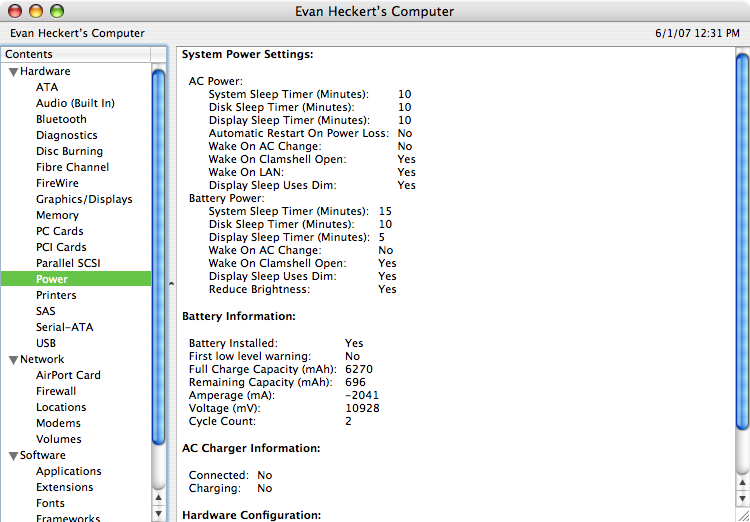Select Graphics/Displays in contents
Screen dimensions: 750x522
point(84,199)
